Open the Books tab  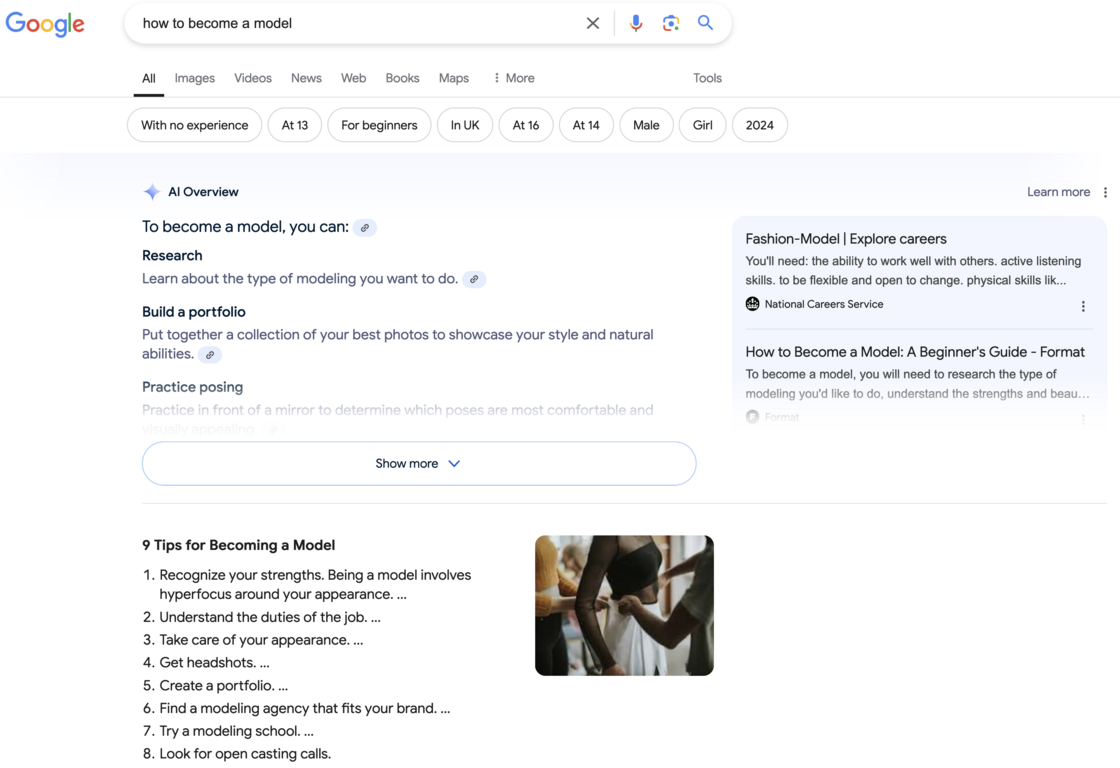coord(402,78)
